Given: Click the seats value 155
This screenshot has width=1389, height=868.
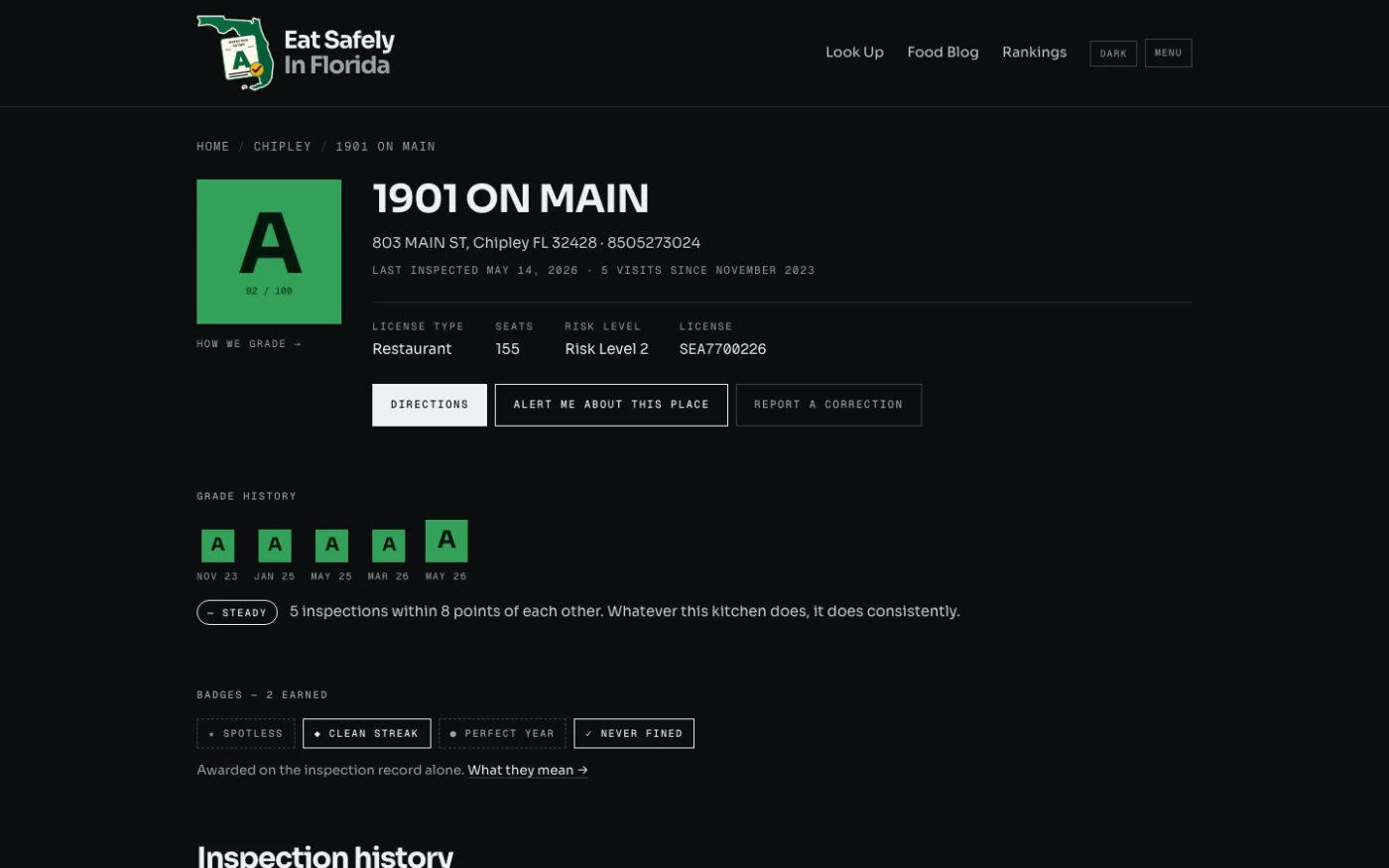Looking at the screenshot, I should click(508, 349).
